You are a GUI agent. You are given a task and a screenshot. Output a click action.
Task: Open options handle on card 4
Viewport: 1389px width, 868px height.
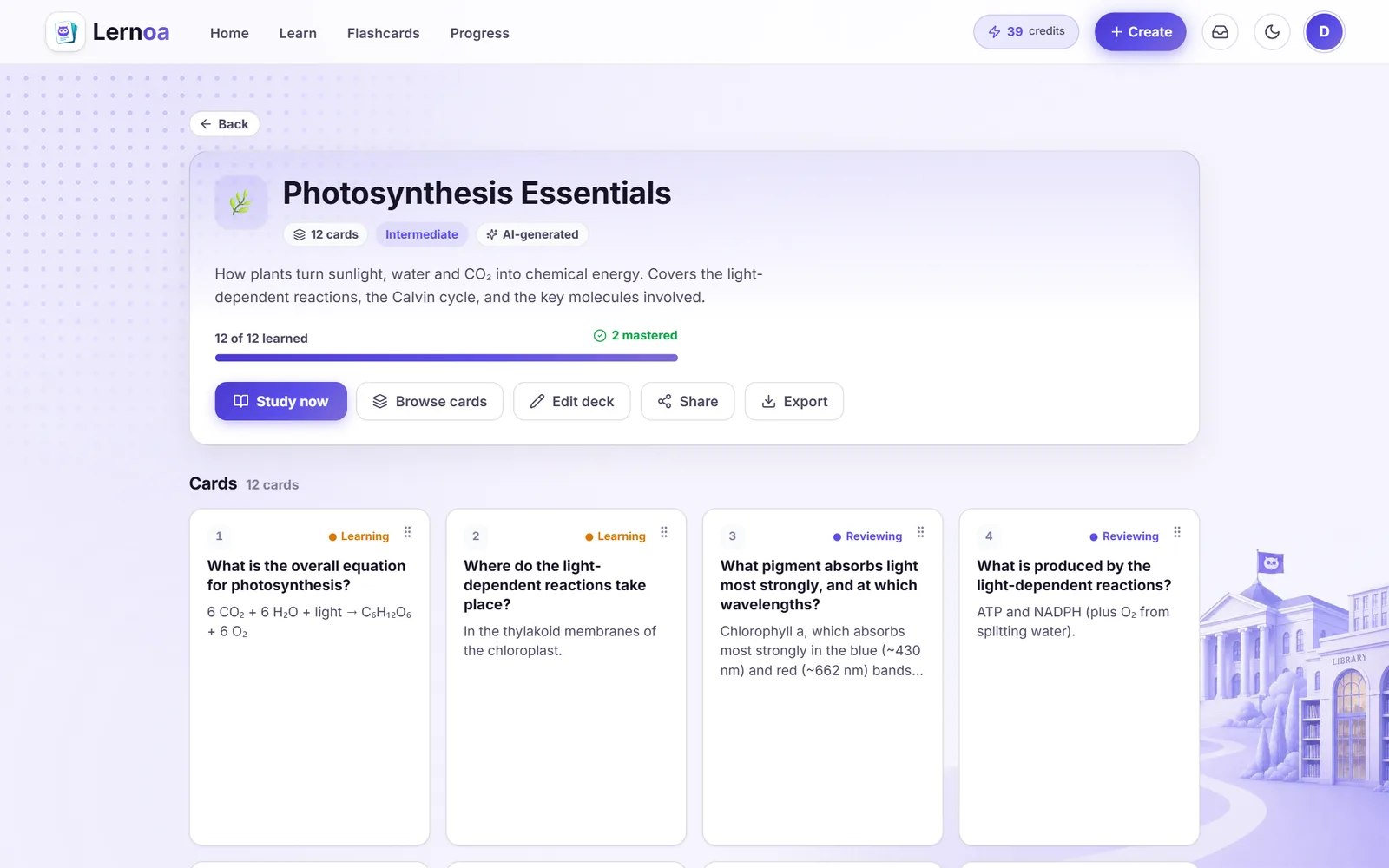(x=1177, y=532)
